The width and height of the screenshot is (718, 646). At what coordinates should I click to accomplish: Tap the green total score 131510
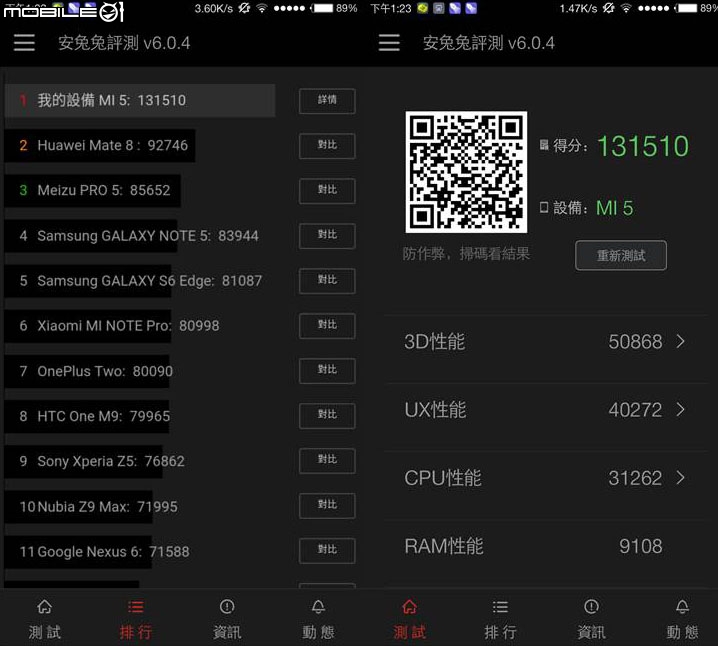[x=643, y=146]
